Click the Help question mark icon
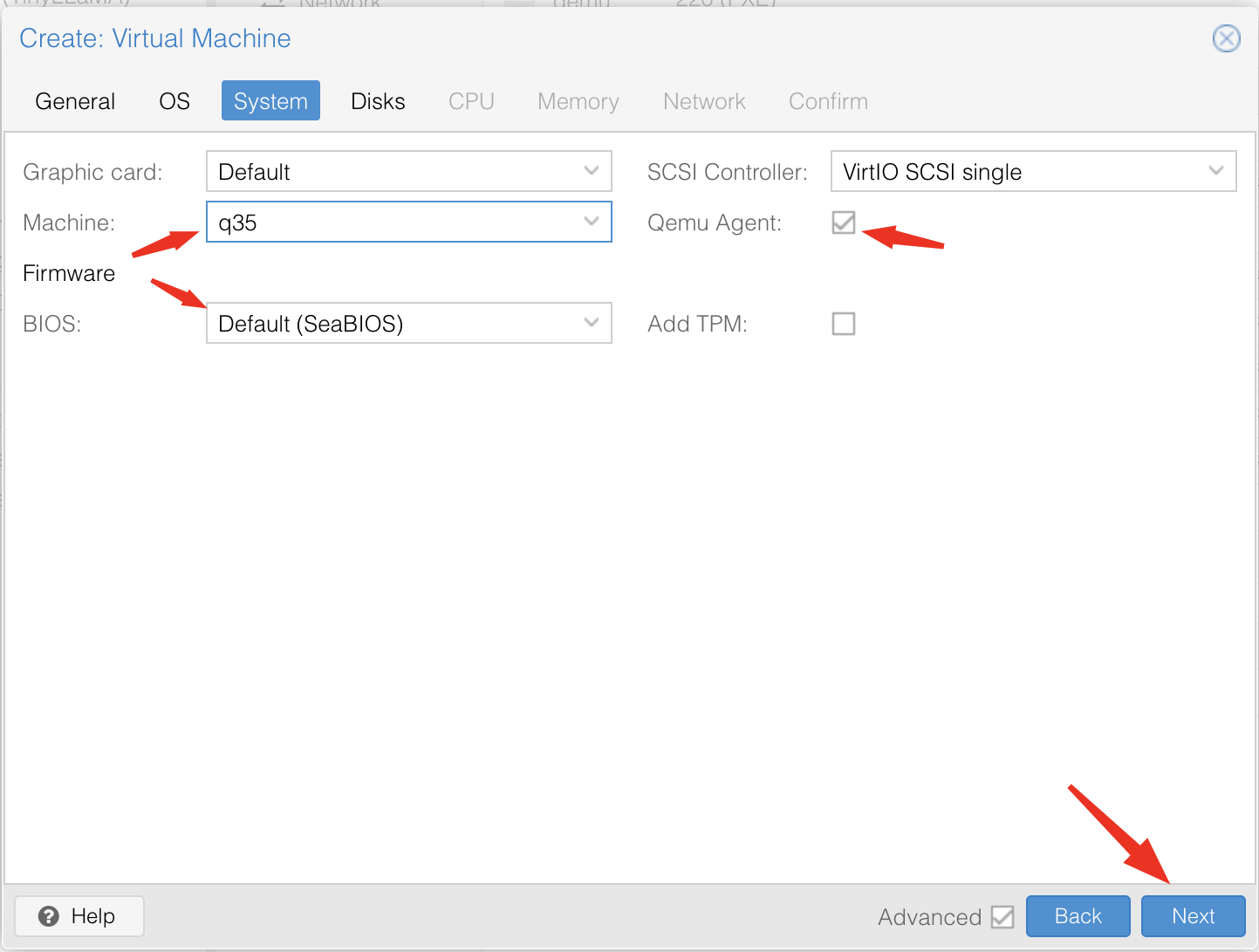This screenshot has width=1259, height=952. [49, 916]
